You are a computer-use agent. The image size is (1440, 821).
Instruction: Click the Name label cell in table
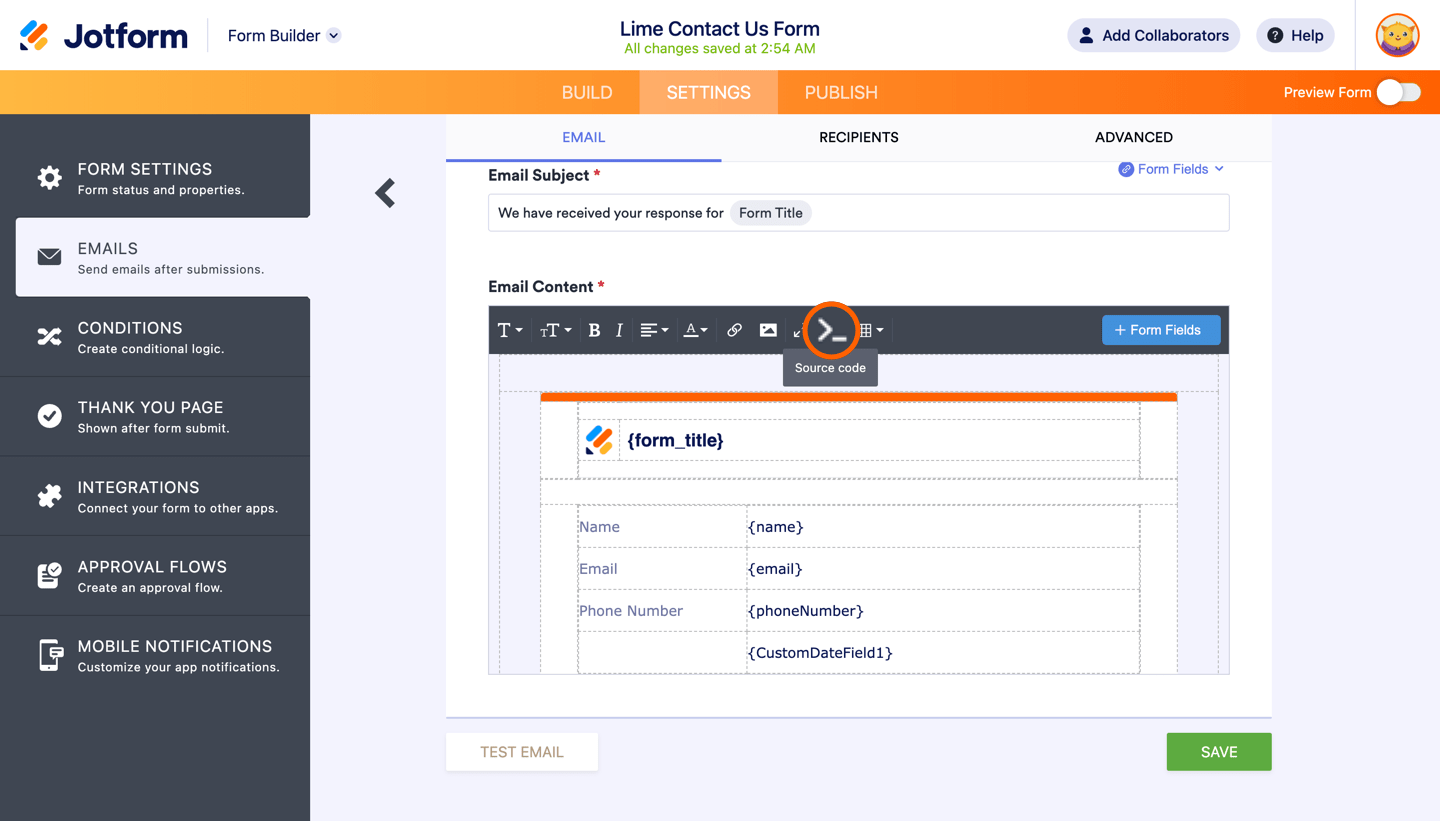[662, 527]
